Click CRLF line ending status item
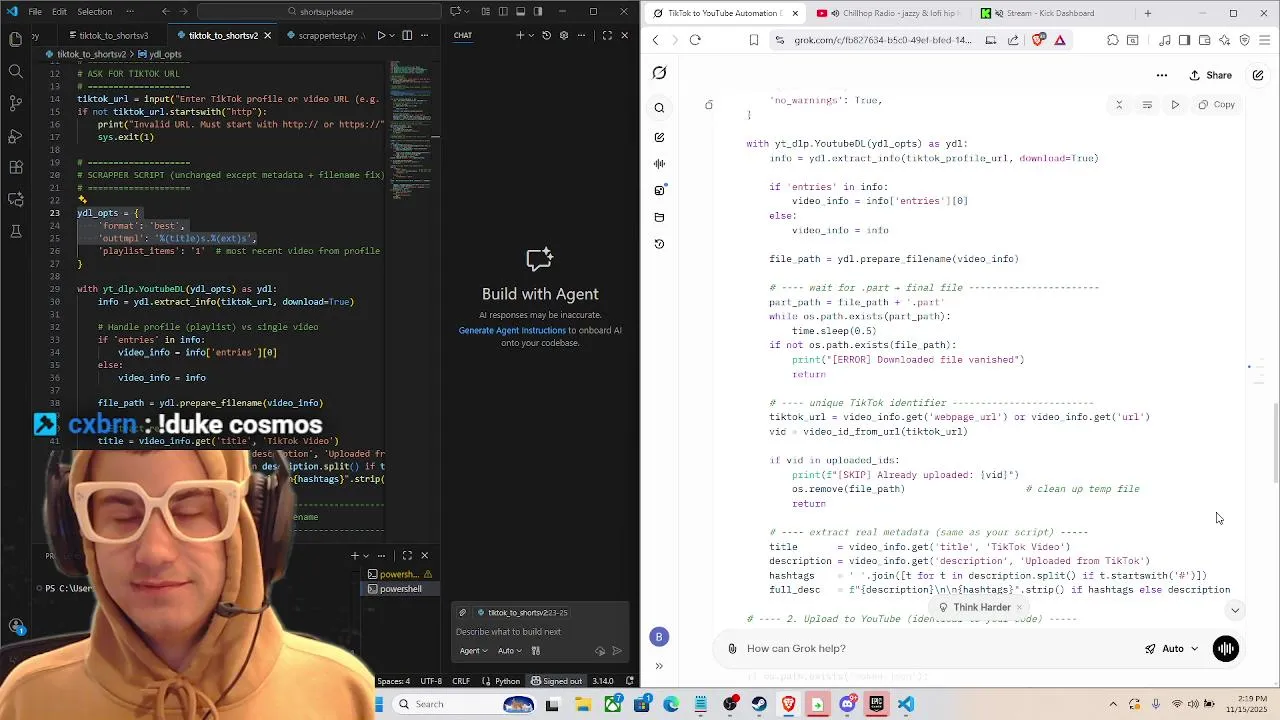This screenshot has width=1280, height=720. pyautogui.click(x=461, y=681)
